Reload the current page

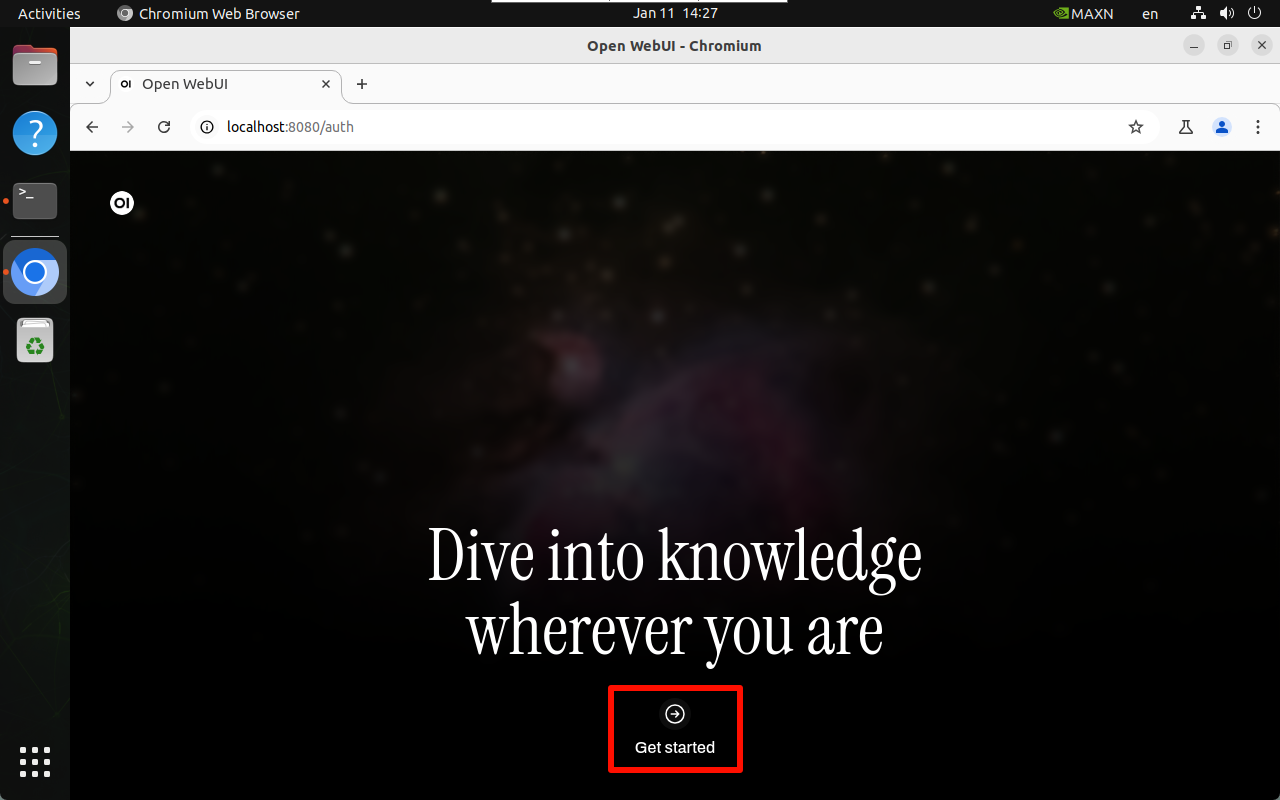click(x=164, y=127)
